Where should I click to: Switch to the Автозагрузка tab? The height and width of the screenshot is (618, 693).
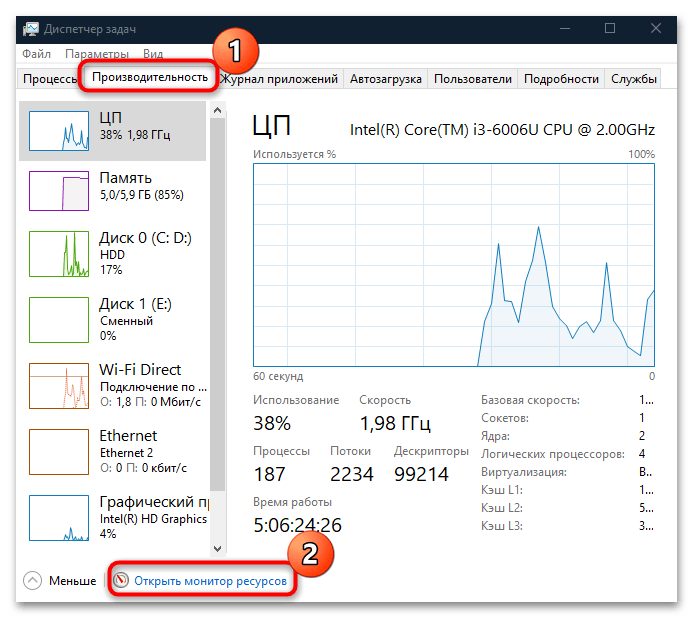385,79
